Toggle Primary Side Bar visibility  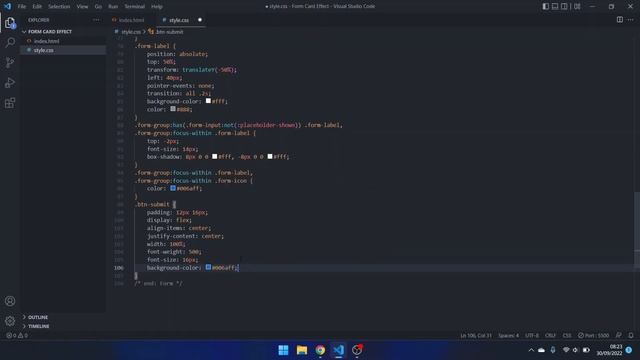tap(546, 6)
